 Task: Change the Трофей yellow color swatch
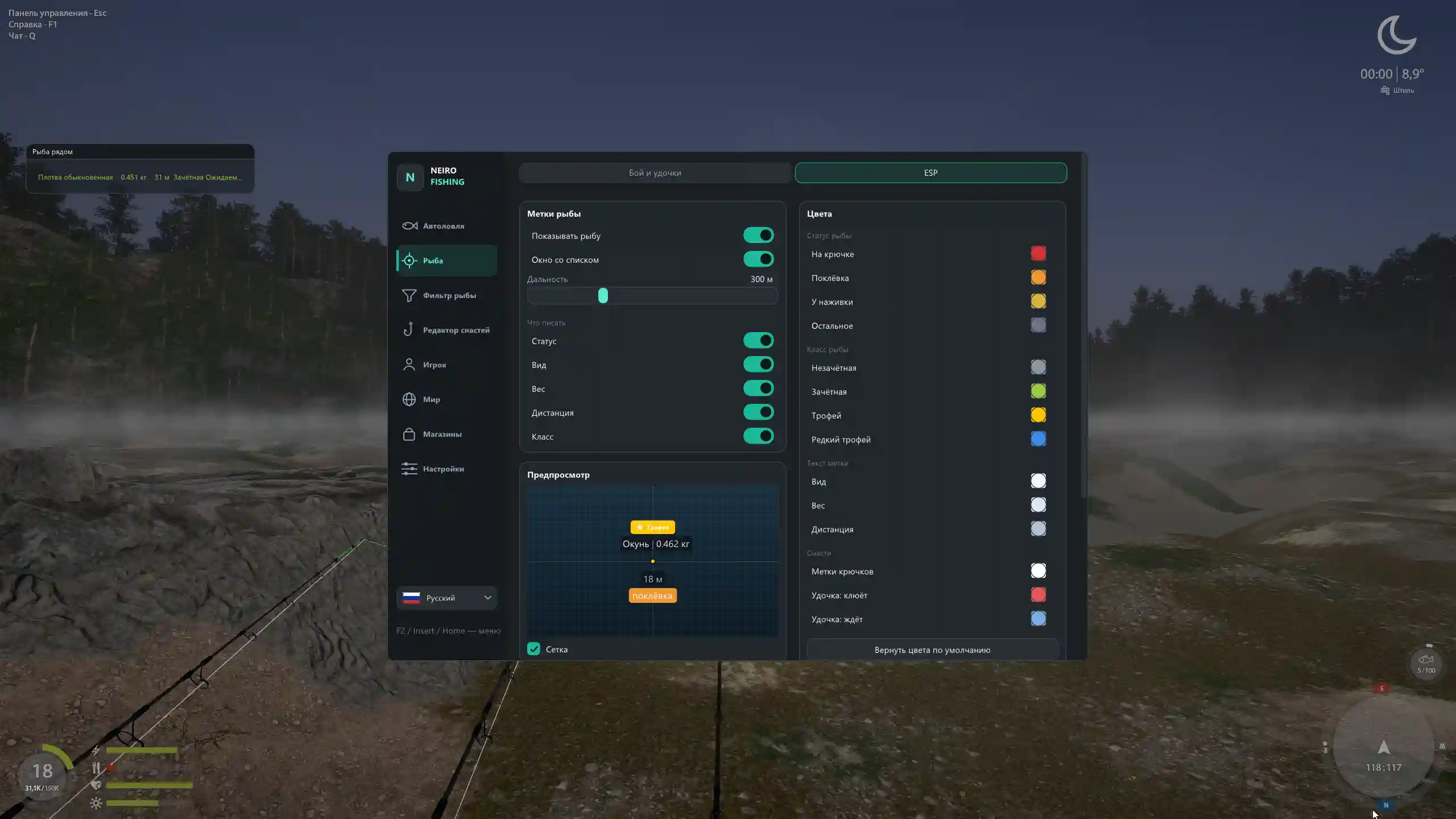point(1038,415)
